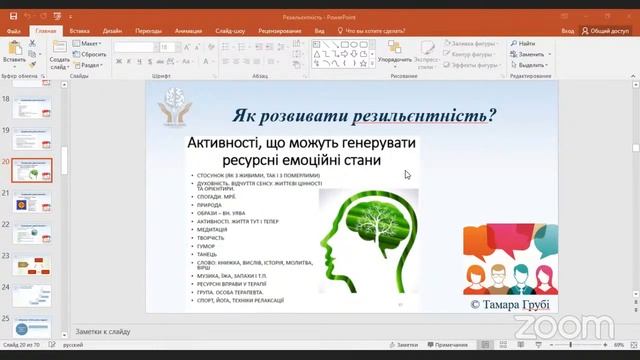Open Раздел section dropdown

click(x=89, y=65)
